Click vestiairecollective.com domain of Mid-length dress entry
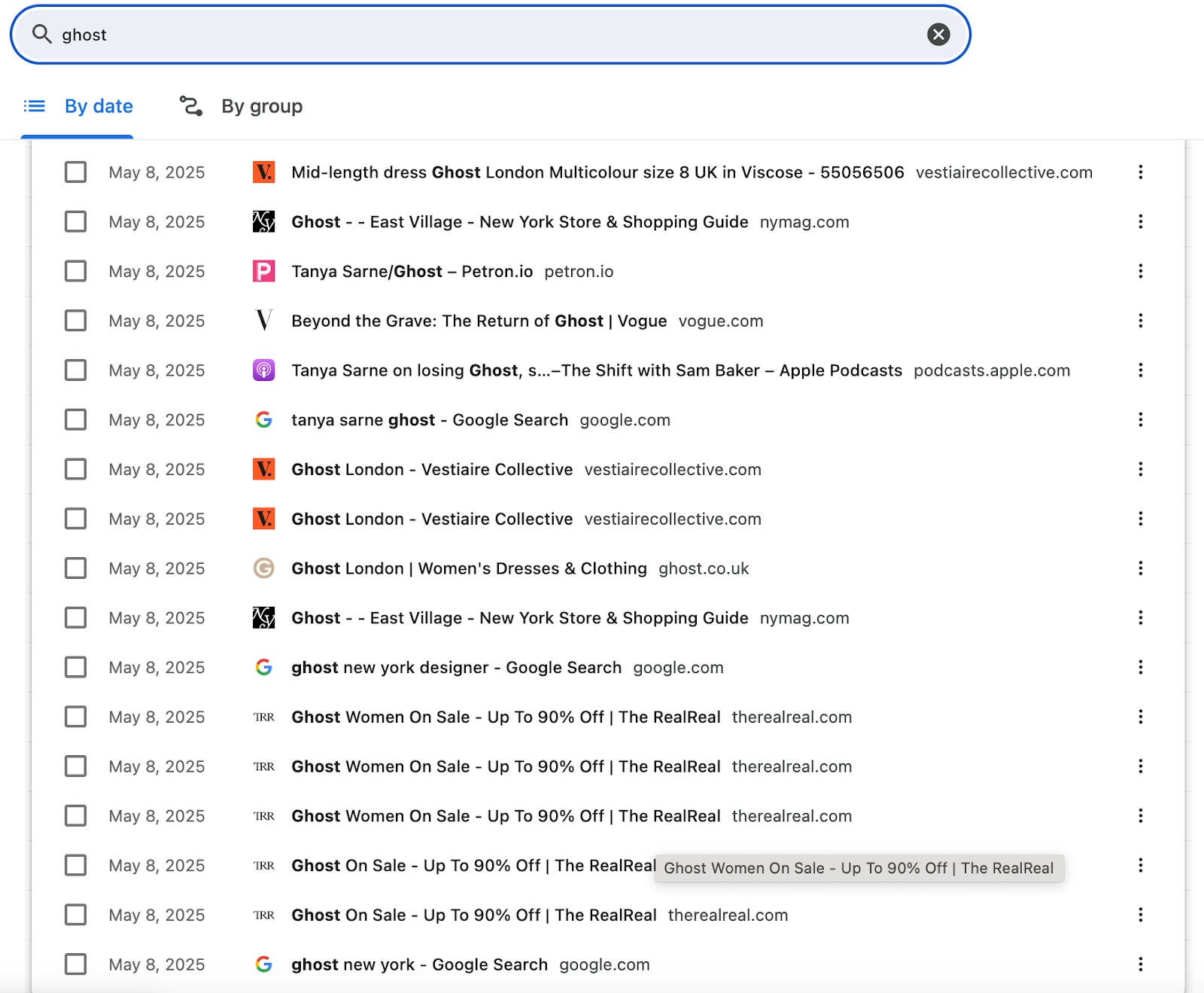 [1004, 172]
